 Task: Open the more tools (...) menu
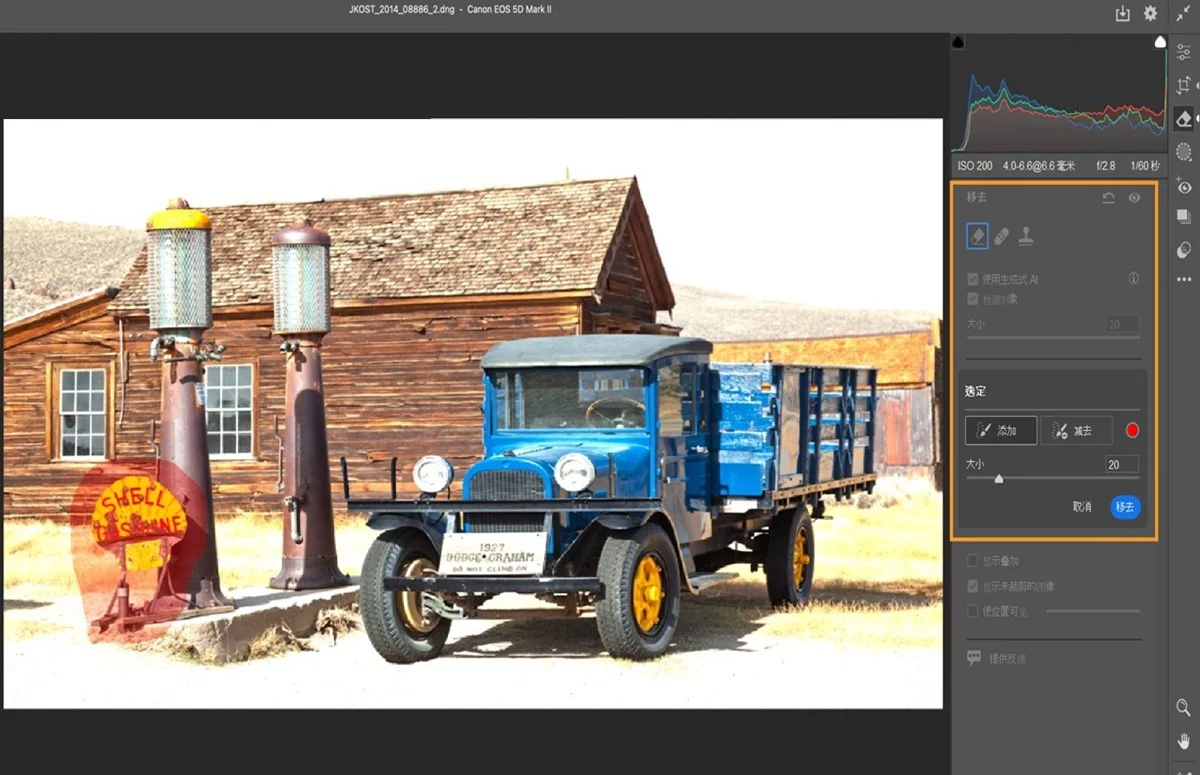click(1184, 280)
